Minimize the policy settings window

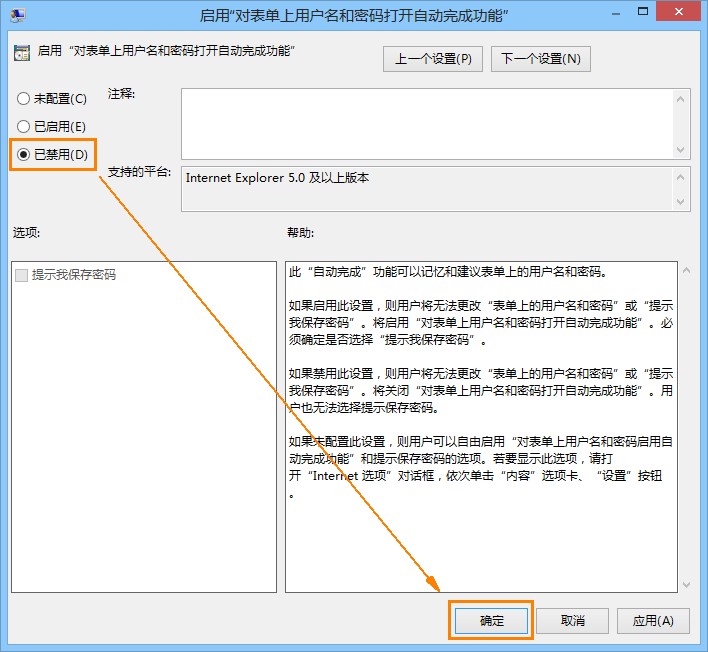(x=615, y=13)
